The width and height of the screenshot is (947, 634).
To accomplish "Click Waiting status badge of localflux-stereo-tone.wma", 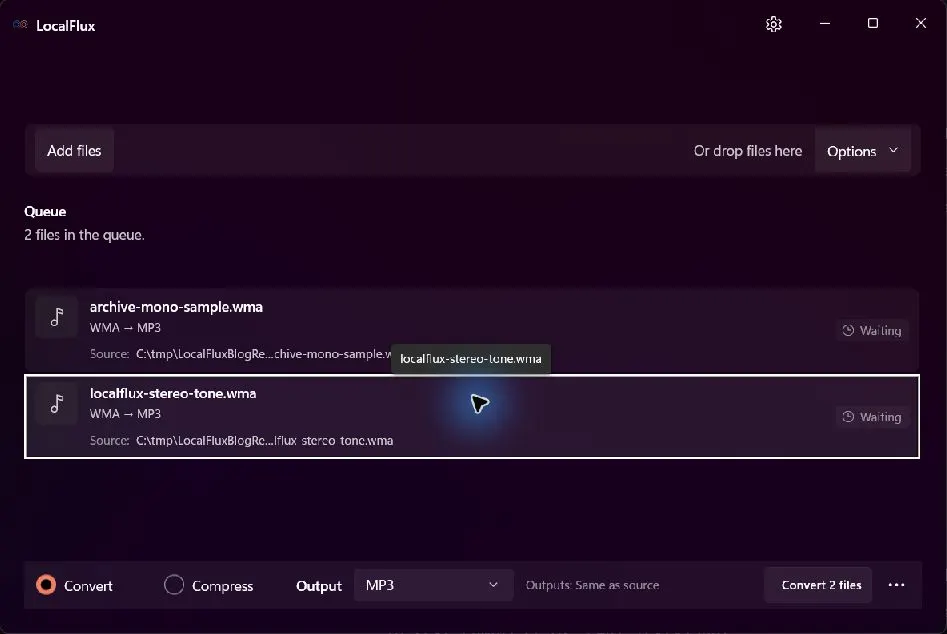I will point(872,417).
